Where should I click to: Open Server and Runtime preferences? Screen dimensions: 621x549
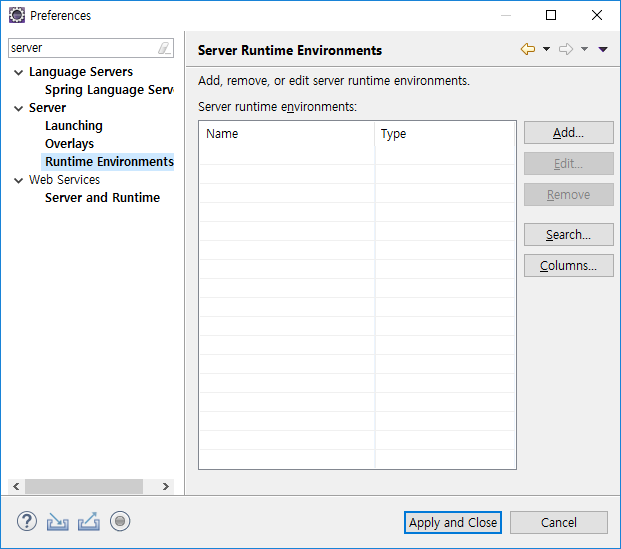102,198
